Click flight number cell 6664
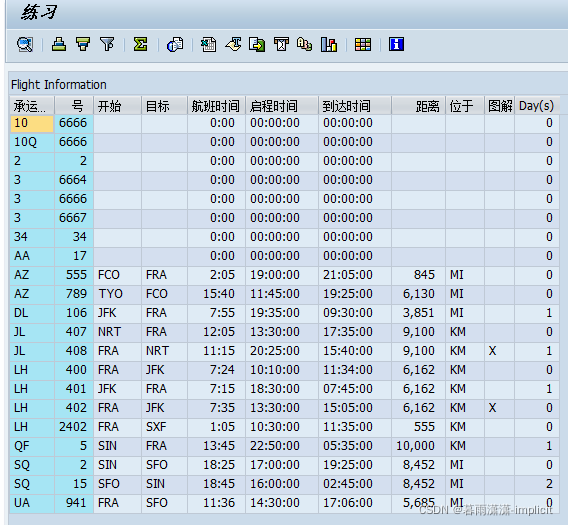Image resolution: width=568 pixels, height=525 pixels. (74, 180)
